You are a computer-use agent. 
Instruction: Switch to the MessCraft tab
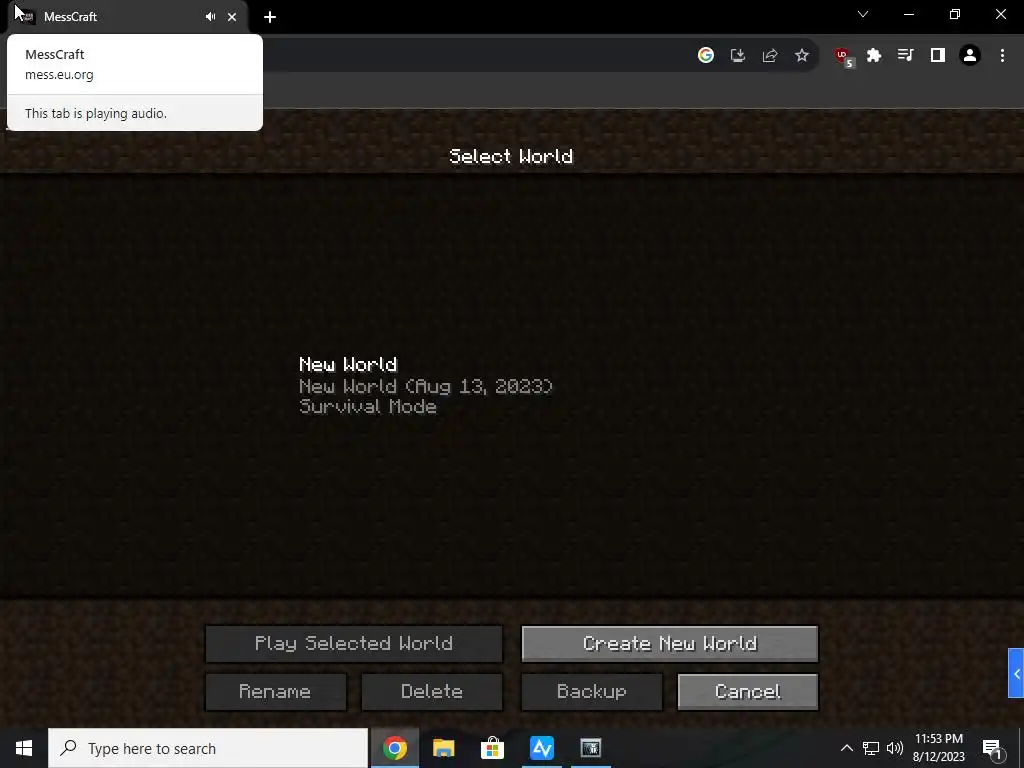127,17
